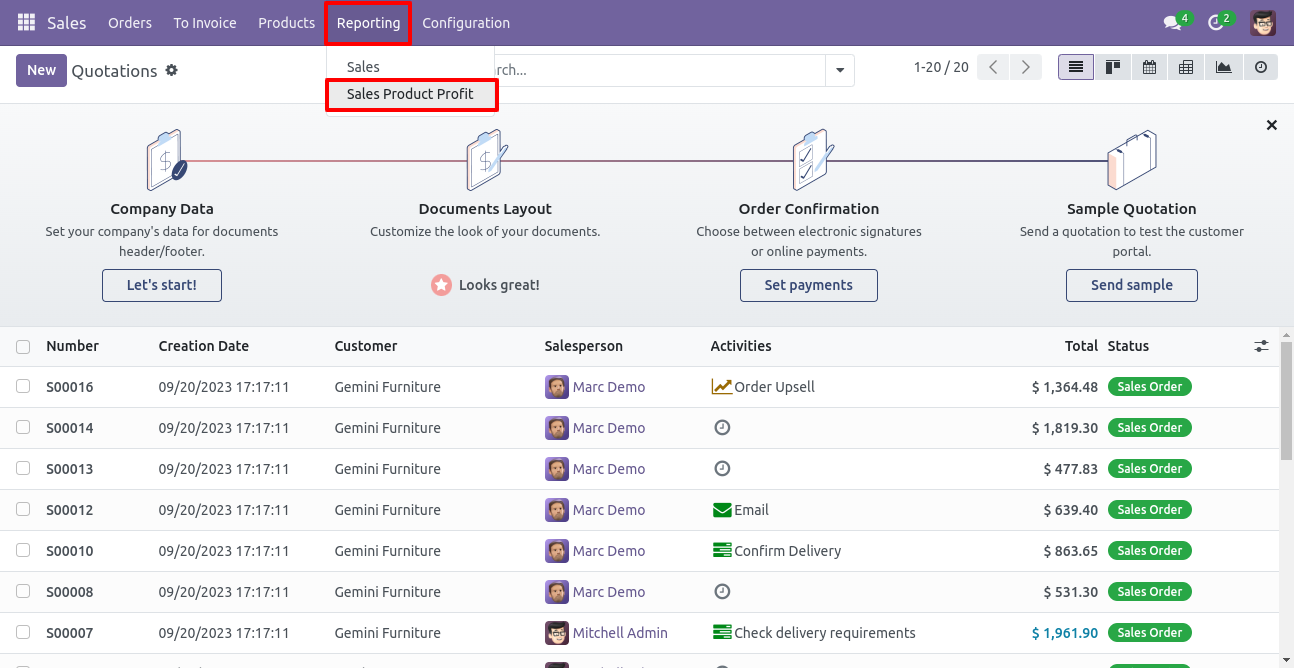Toggle the select-all checkbox in the header
The height and width of the screenshot is (668, 1294).
(x=23, y=346)
